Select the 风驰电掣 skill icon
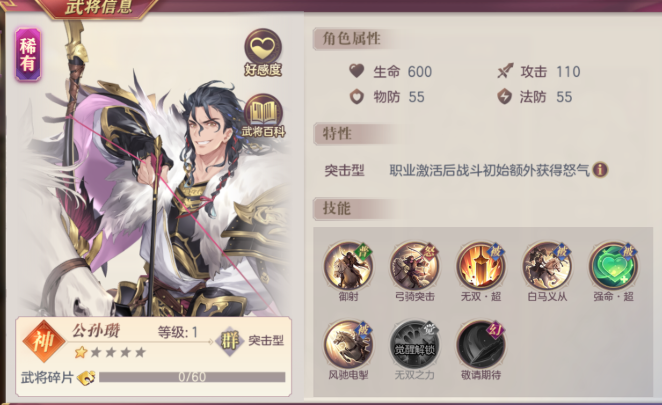The image size is (662, 405). pos(349,344)
